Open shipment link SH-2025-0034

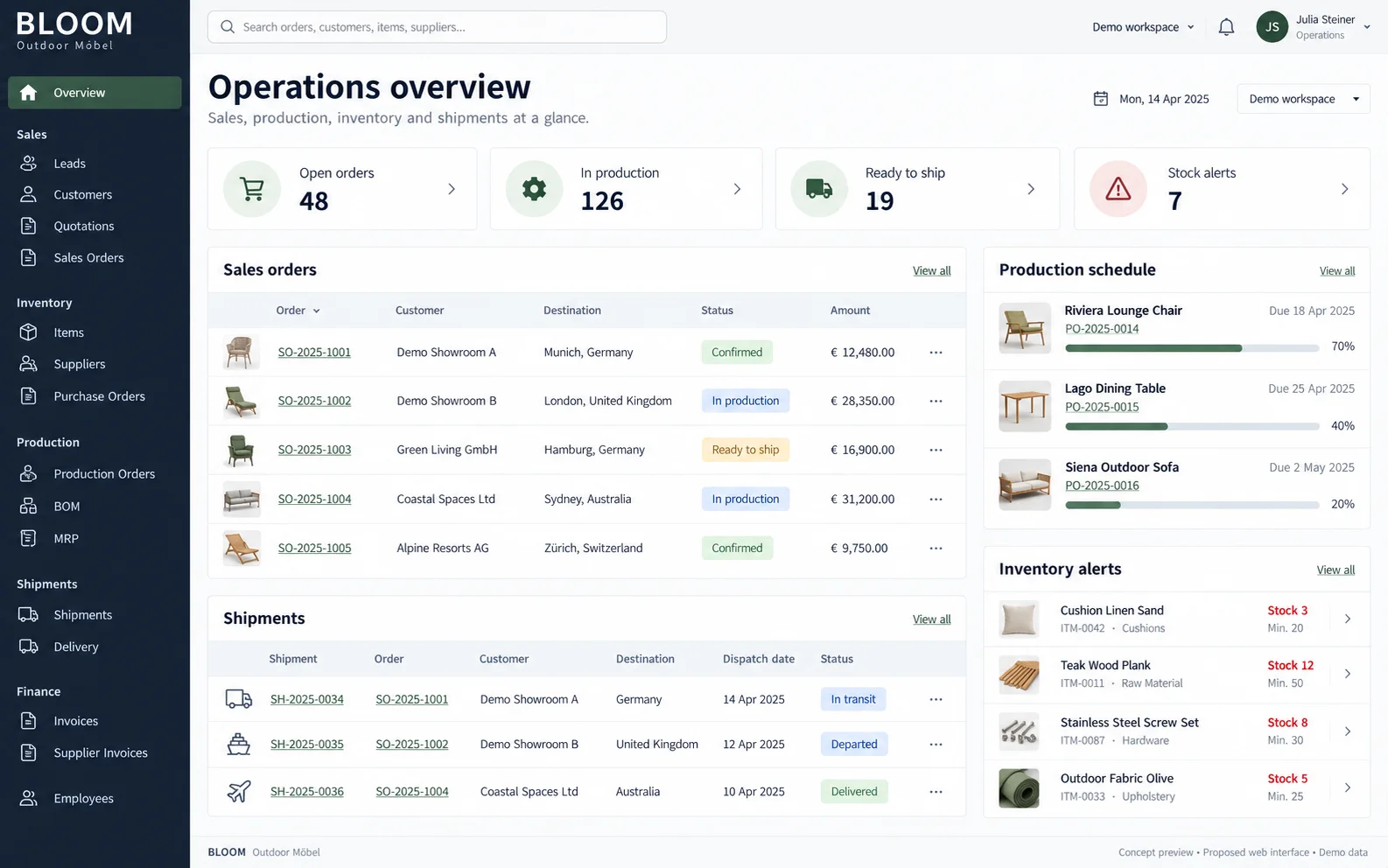click(306, 699)
